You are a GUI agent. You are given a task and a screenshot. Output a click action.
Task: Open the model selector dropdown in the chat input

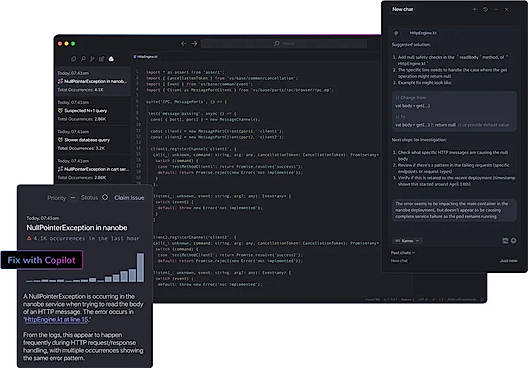pyautogui.click(x=407, y=241)
